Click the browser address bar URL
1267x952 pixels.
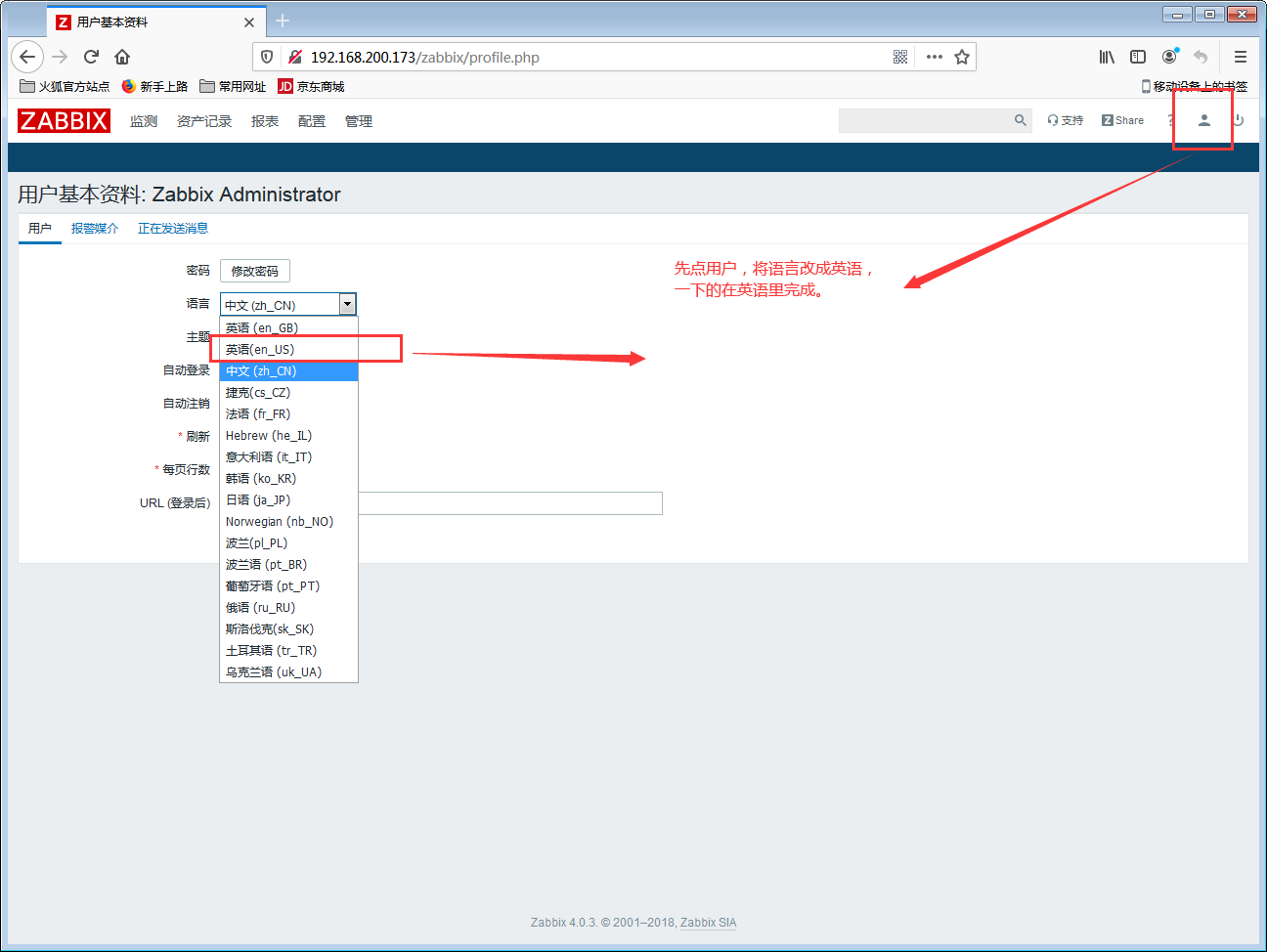424,57
